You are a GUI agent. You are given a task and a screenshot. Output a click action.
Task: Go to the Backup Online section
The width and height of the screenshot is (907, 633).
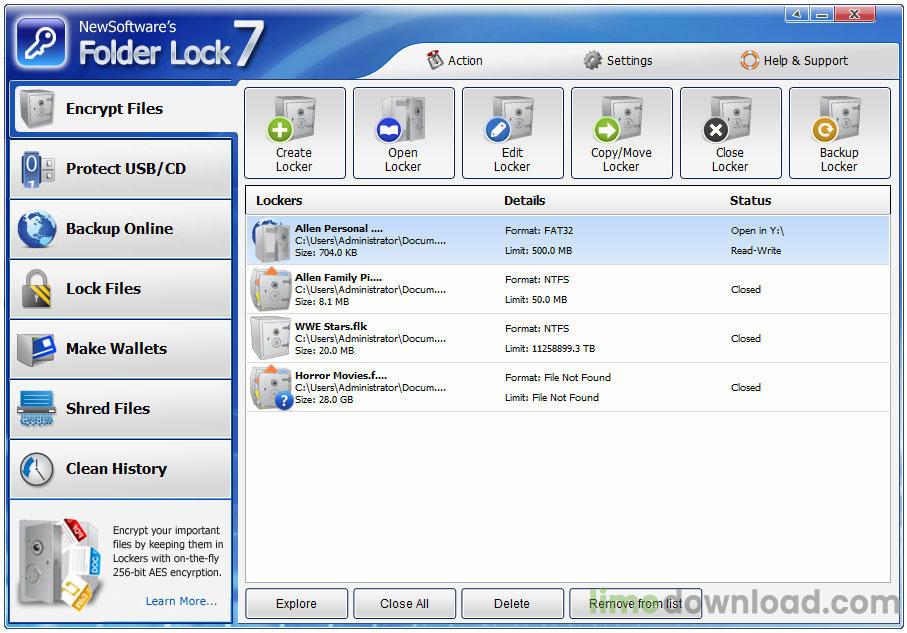click(x=120, y=229)
